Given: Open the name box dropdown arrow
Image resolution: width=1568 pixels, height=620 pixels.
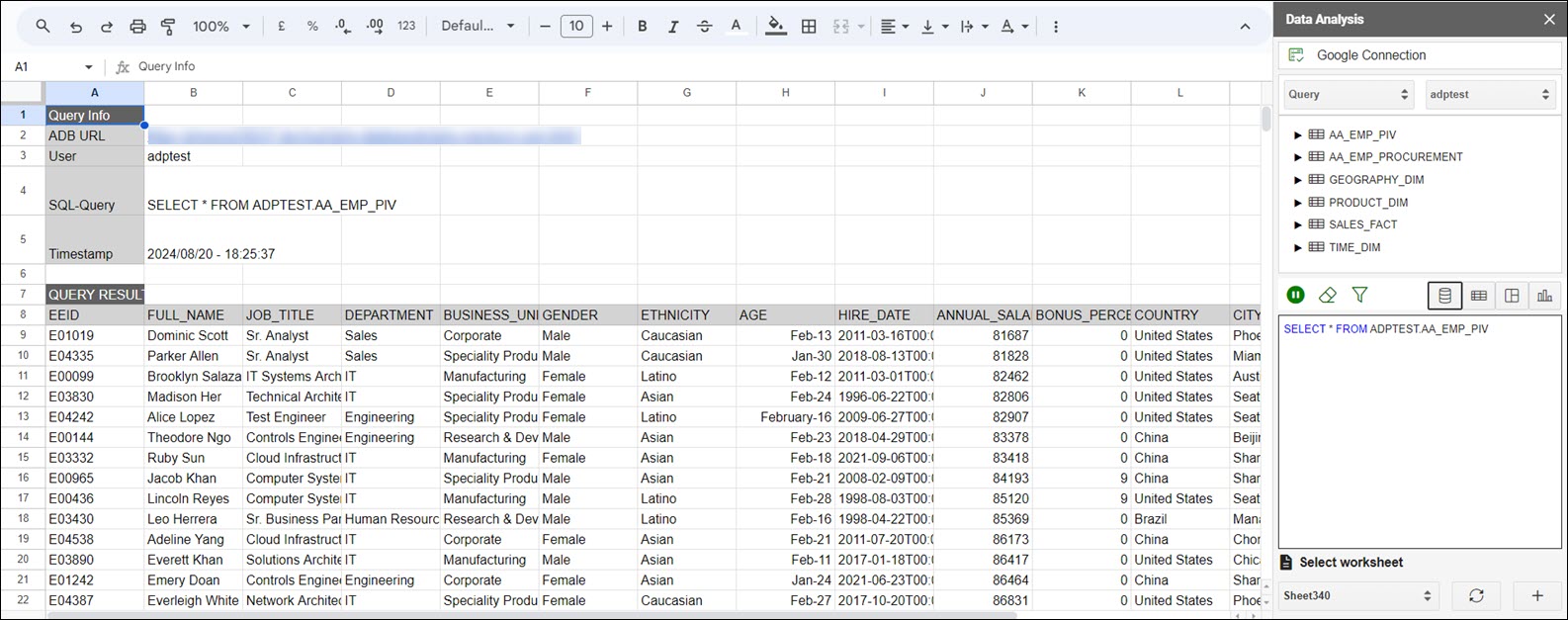Looking at the screenshot, I should coord(88,67).
